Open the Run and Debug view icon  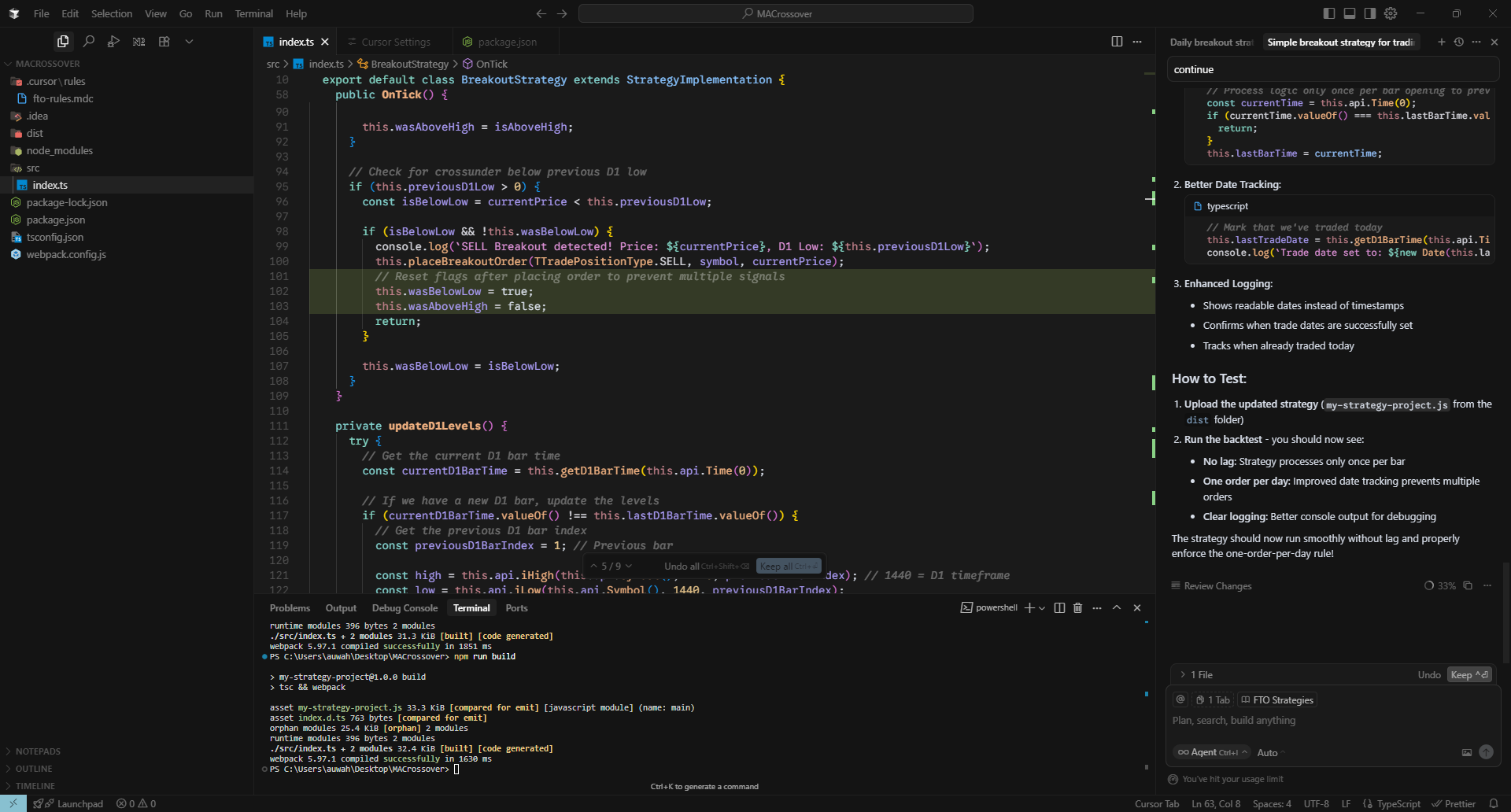coord(114,42)
